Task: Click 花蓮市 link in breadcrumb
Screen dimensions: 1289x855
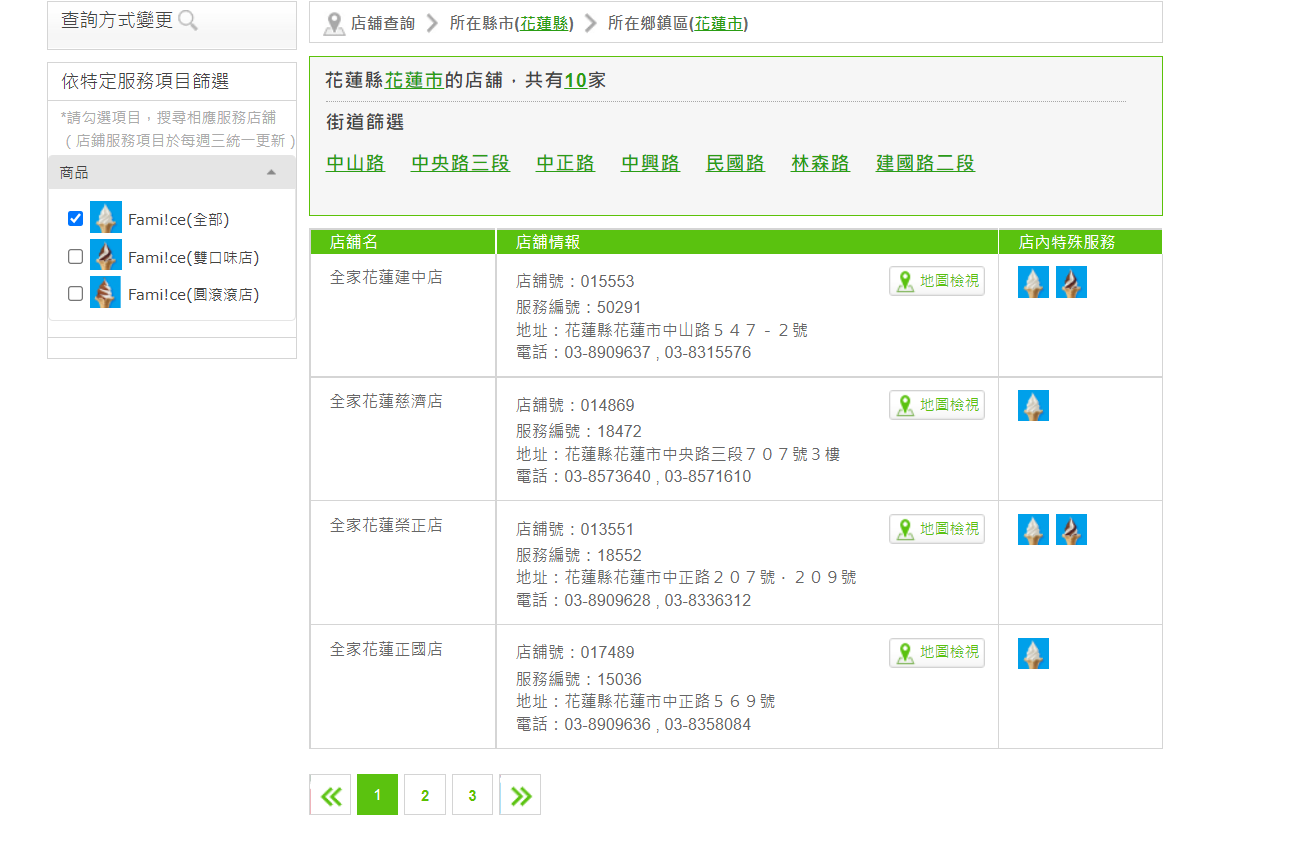Action: tap(719, 23)
